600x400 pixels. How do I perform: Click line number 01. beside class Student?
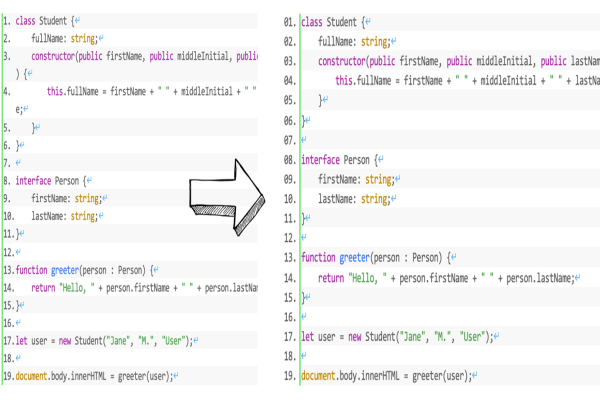point(289,21)
